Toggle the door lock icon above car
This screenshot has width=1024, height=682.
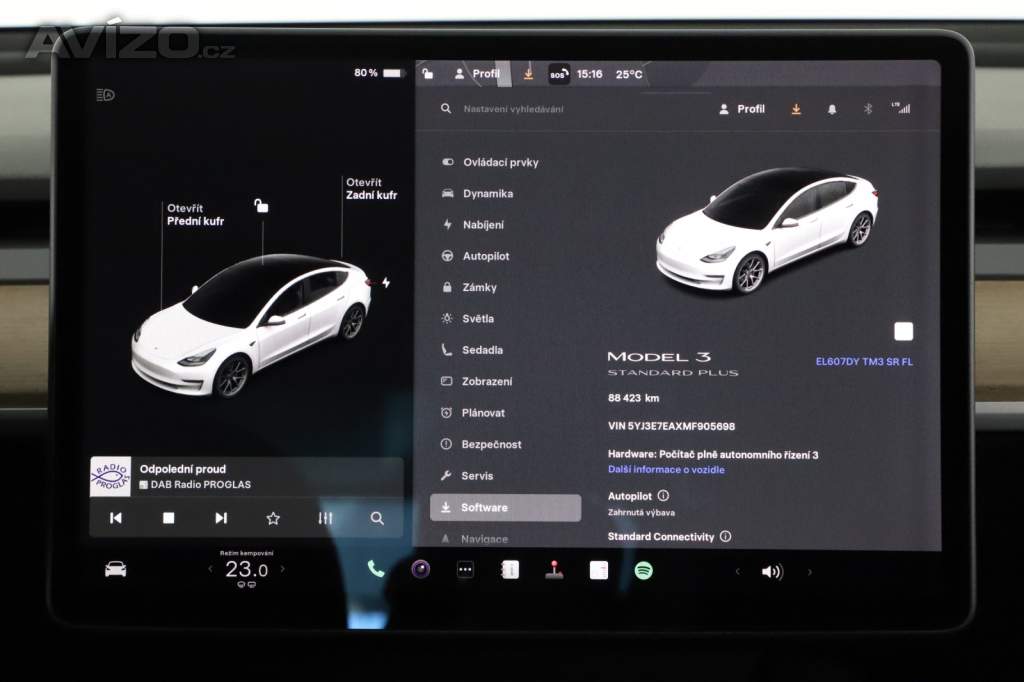pyautogui.click(x=261, y=206)
